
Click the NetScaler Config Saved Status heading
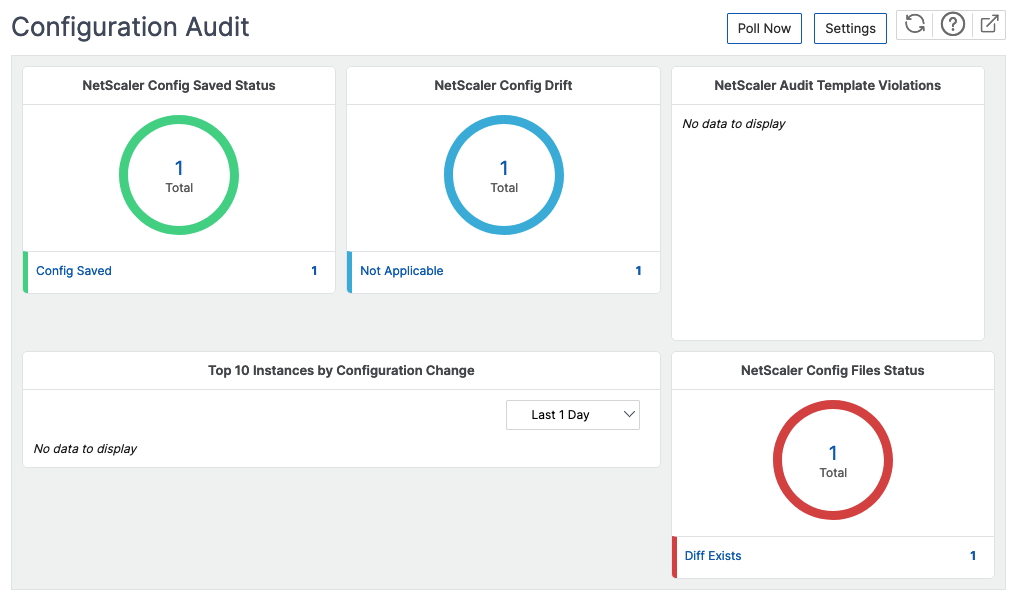[x=179, y=85]
